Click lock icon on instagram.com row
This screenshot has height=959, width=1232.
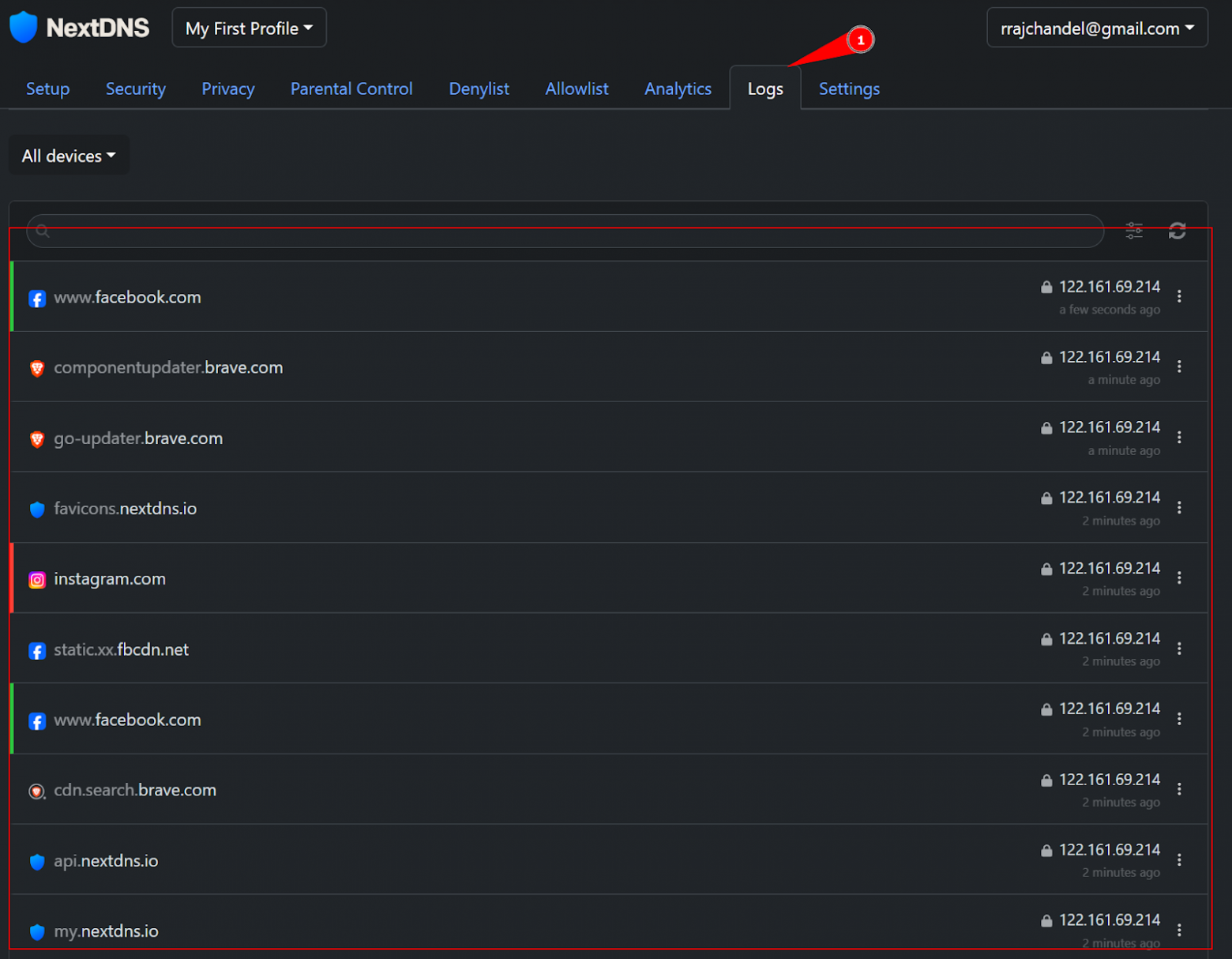1046,569
